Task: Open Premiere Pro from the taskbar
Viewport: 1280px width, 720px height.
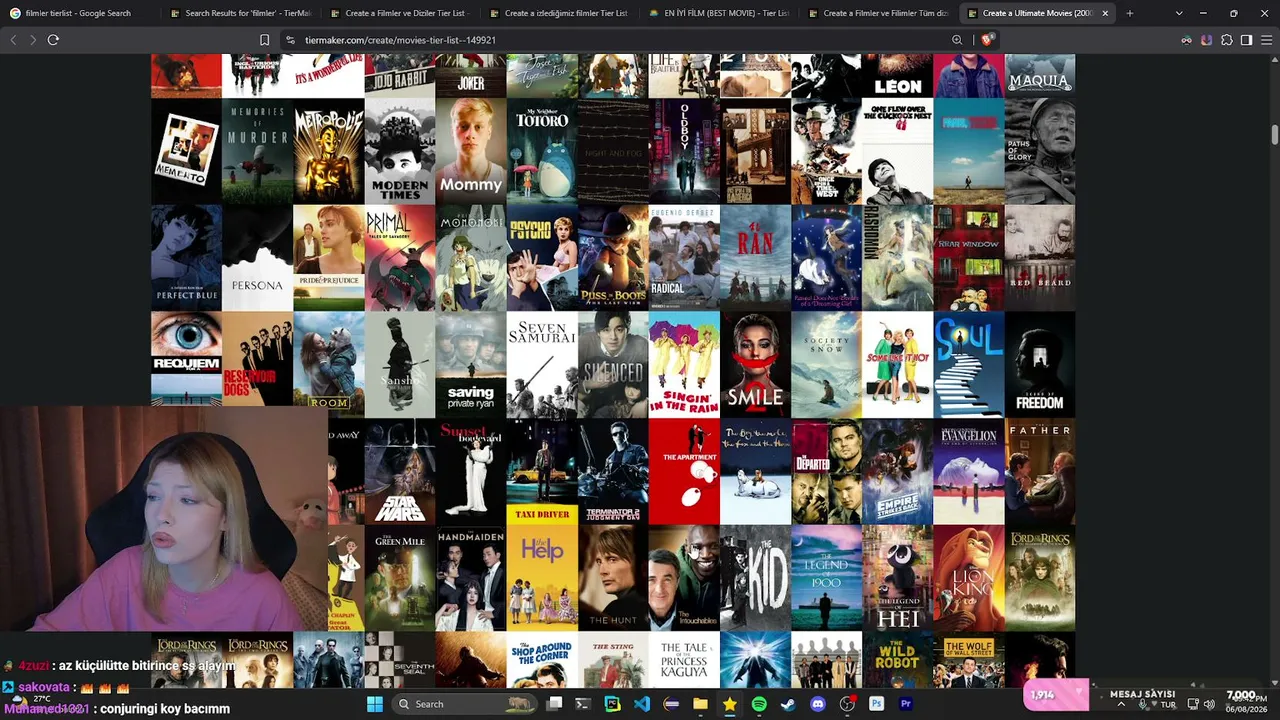Action: pos(906,704)
